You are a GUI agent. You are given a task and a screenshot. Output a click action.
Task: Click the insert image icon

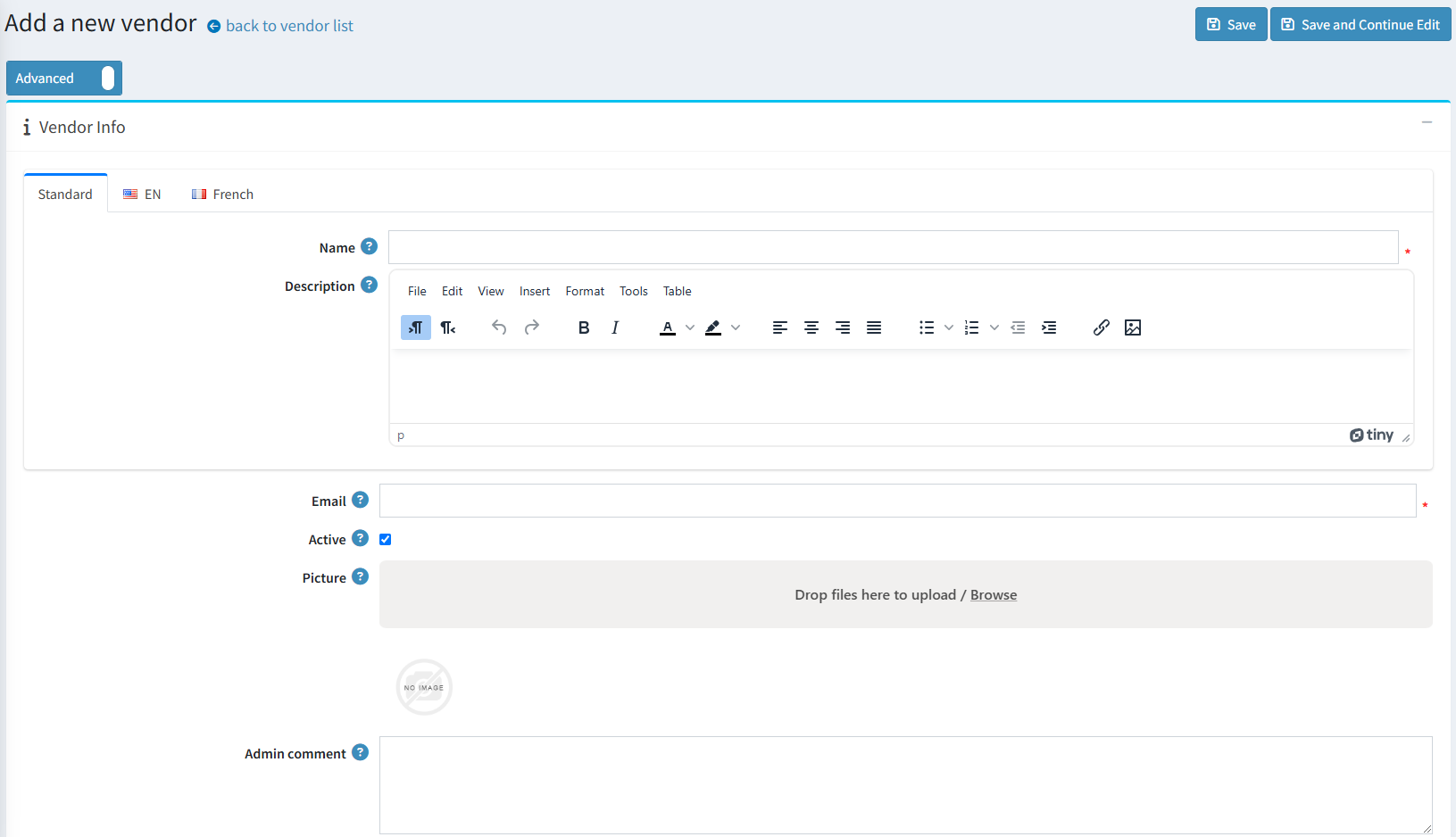(1133, 327)
